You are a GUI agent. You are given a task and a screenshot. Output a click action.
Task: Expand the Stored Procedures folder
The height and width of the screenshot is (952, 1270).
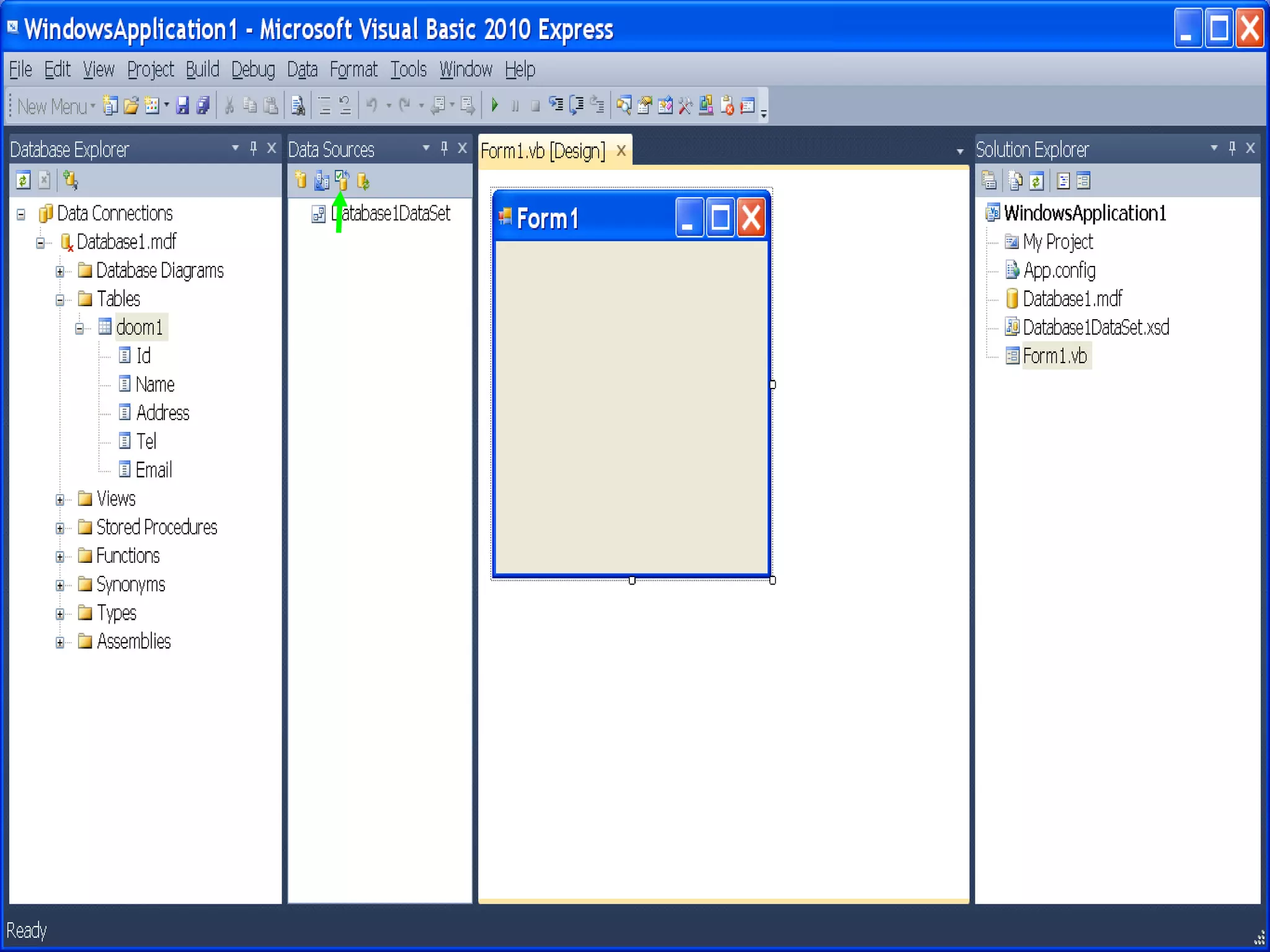click(60, 528)
